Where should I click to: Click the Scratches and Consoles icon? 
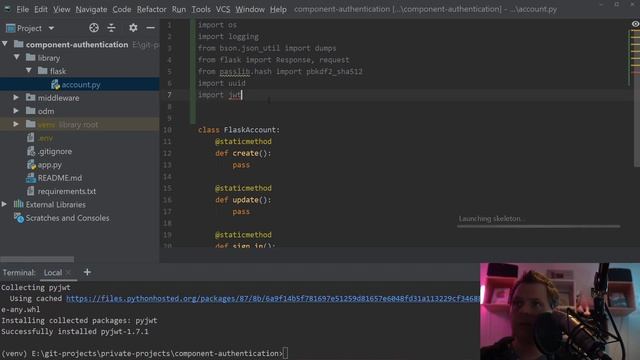click(18, 218)
